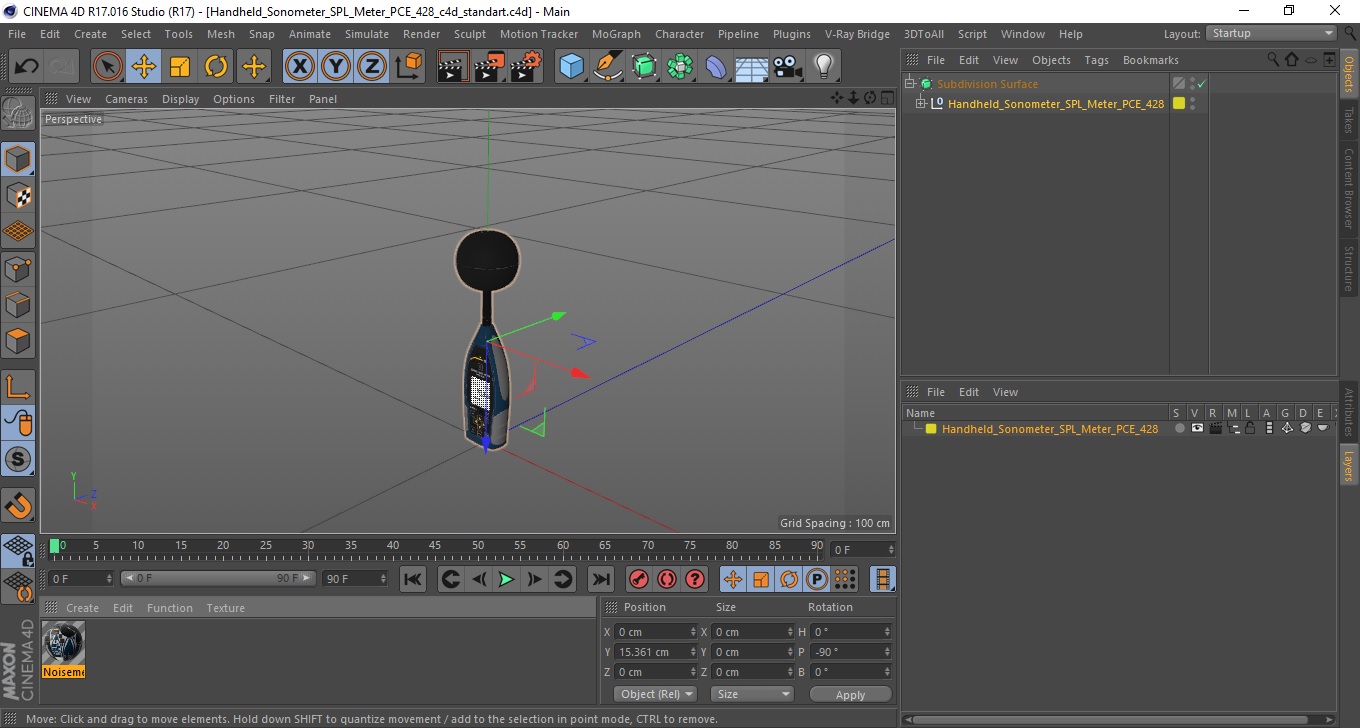Activate the Rotate tool
This screenshot has width=1360, height=728.
click(216, 67)
